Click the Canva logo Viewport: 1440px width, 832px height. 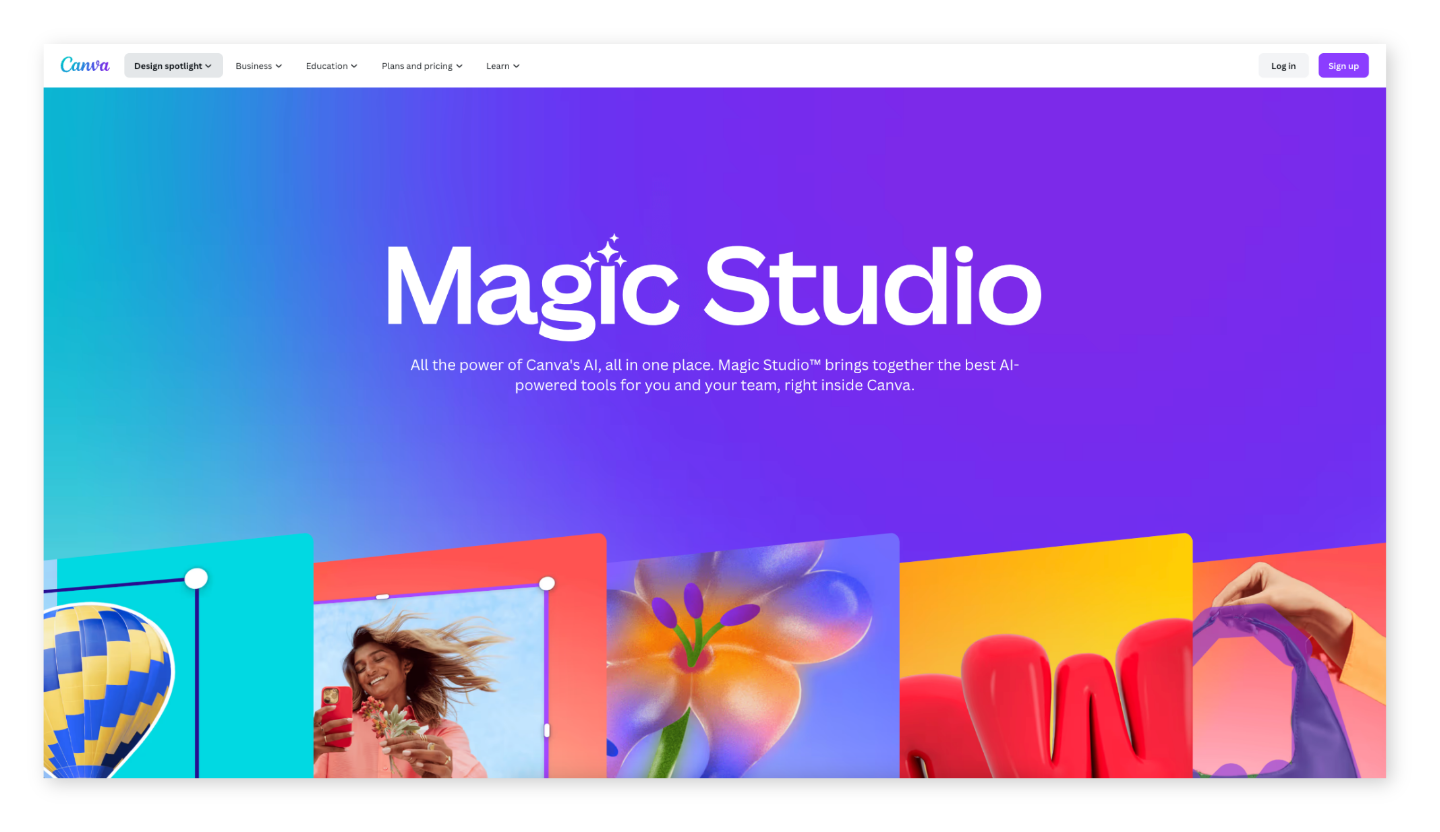[85, 65]
